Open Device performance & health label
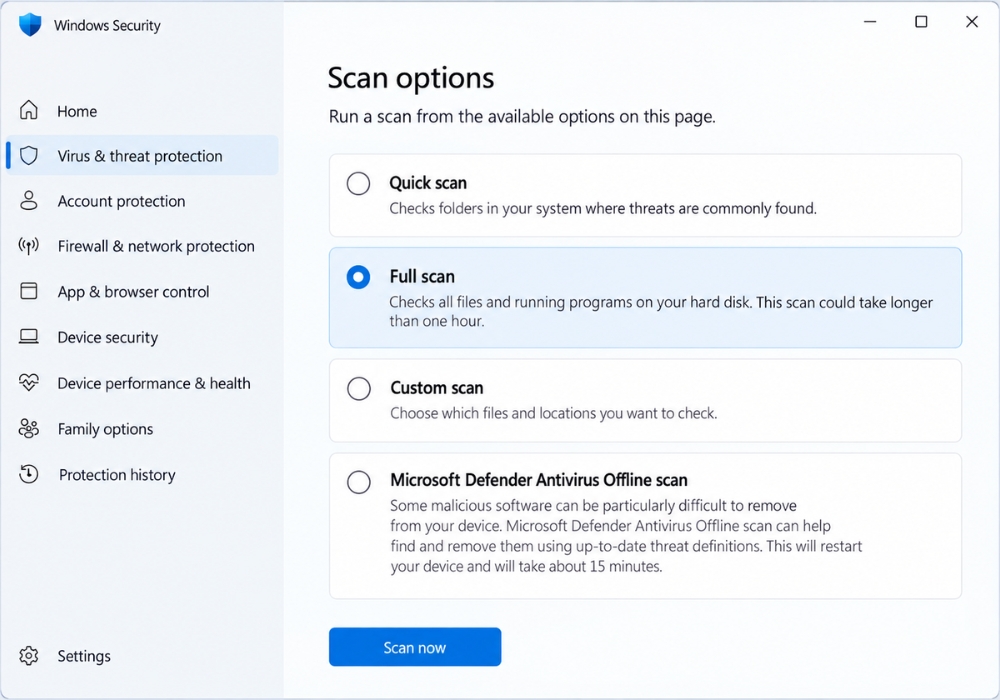The width and height of the screenshot is (1000, 700). (x=154, y=383)
